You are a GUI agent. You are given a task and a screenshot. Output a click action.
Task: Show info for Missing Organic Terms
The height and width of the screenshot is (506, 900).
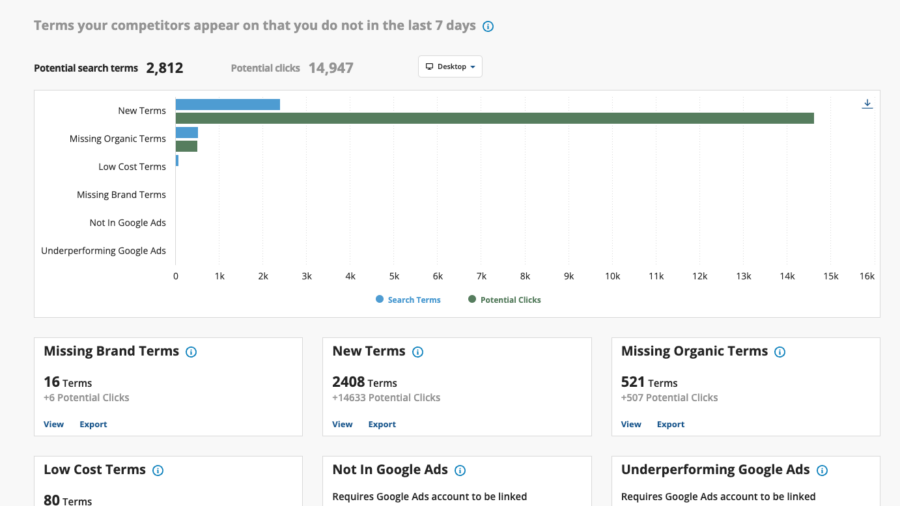coord(779,352)
